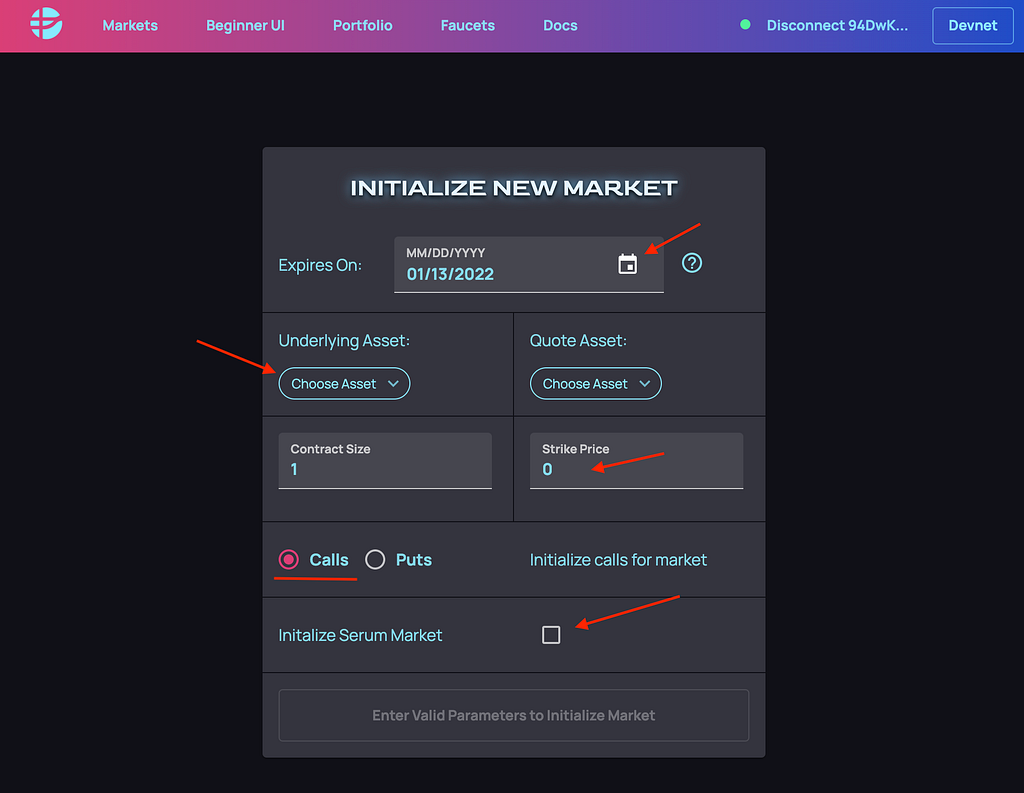Open the Devnet network selector

pos(972,25)
